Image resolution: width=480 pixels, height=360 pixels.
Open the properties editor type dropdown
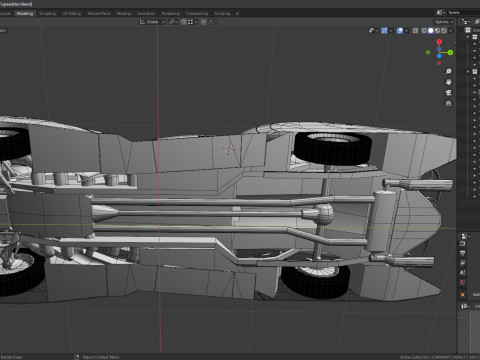tap(465, 236)
